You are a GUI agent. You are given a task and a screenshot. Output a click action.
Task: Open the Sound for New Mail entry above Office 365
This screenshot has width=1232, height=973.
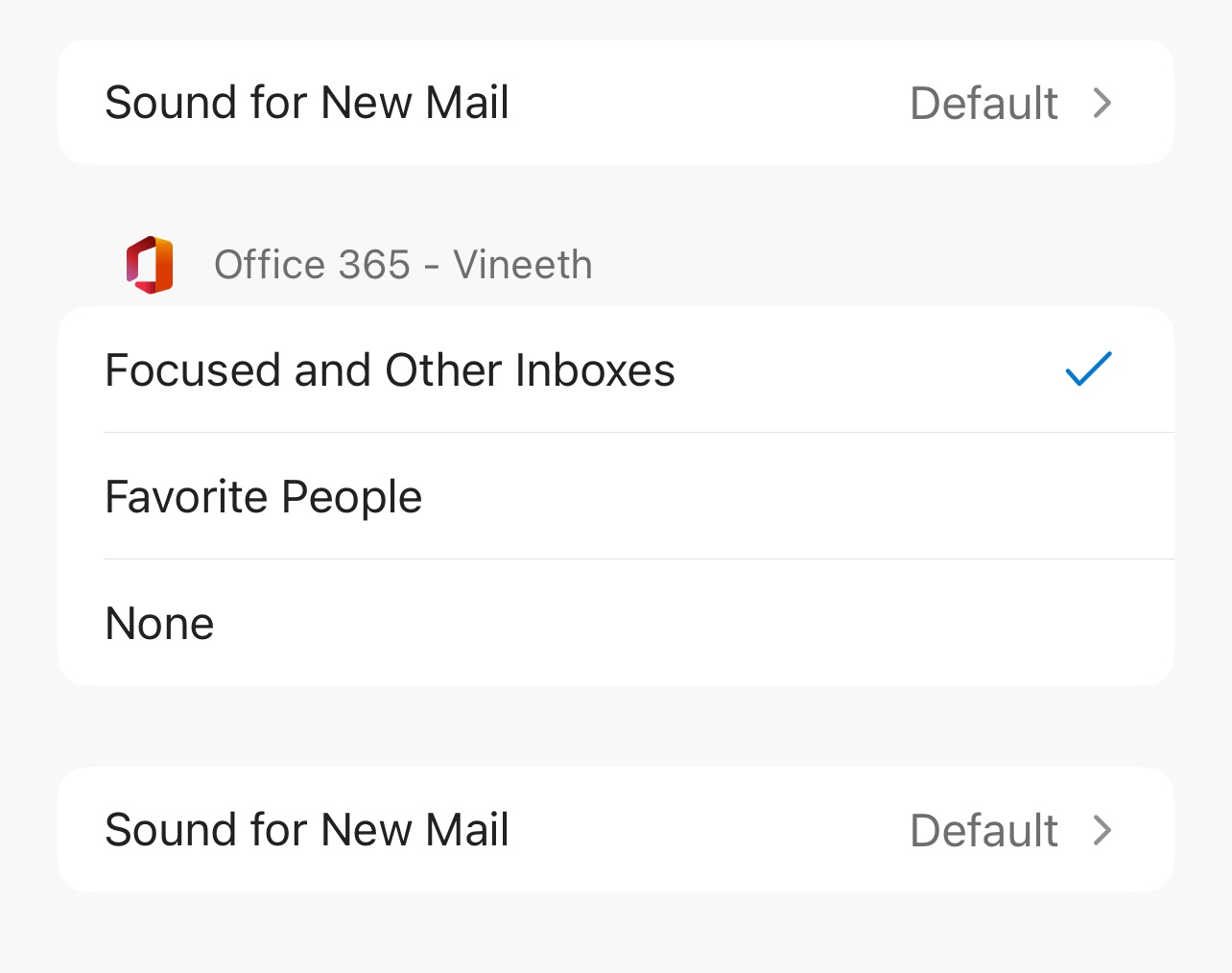pyautogui.click(x=614, y=103)
